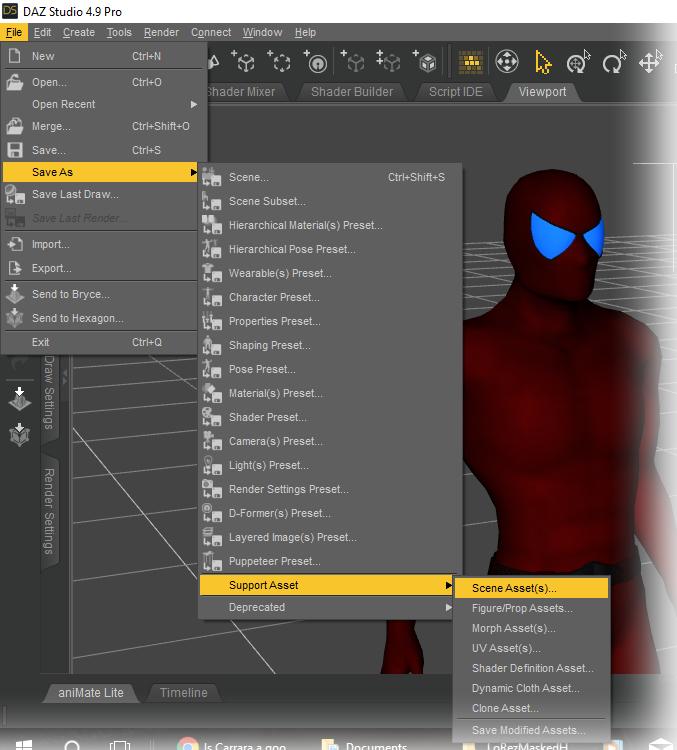Select the yellow arrow Node Selection tool
The height and width of the screenshot is (750, 677).
[x=543, y=62]
